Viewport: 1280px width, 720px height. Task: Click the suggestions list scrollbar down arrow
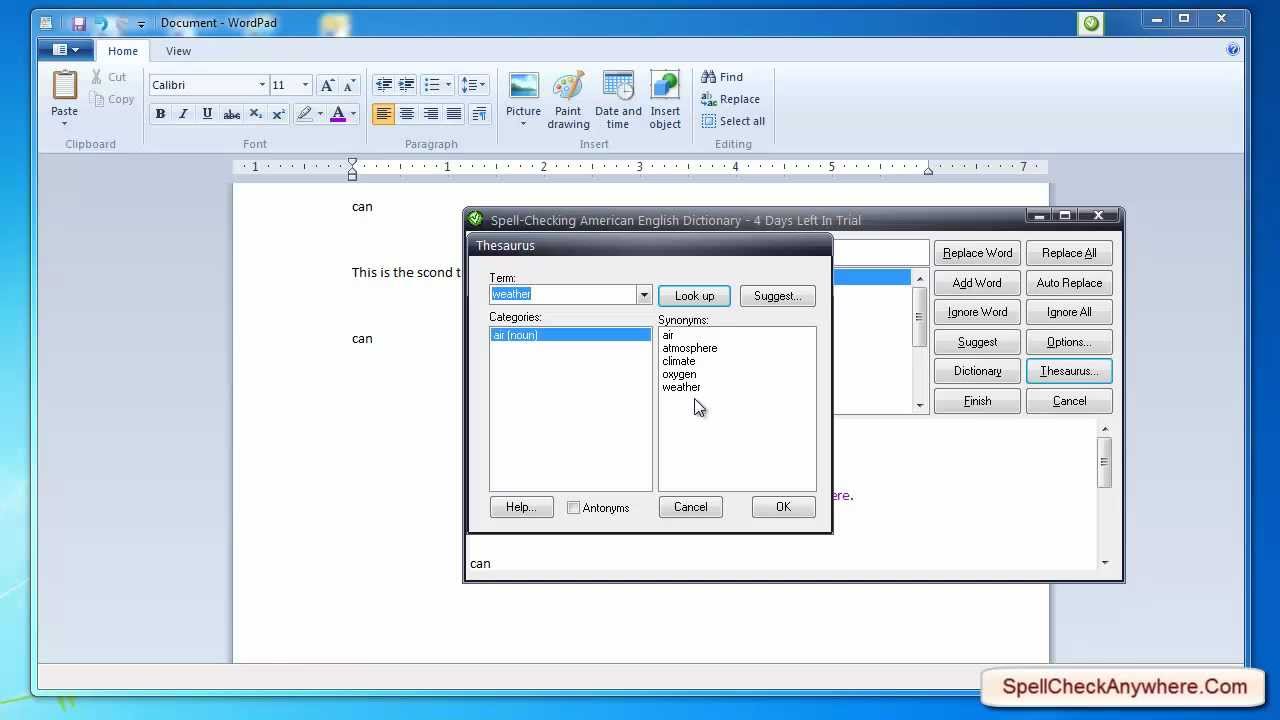click(x=920, y=405)
